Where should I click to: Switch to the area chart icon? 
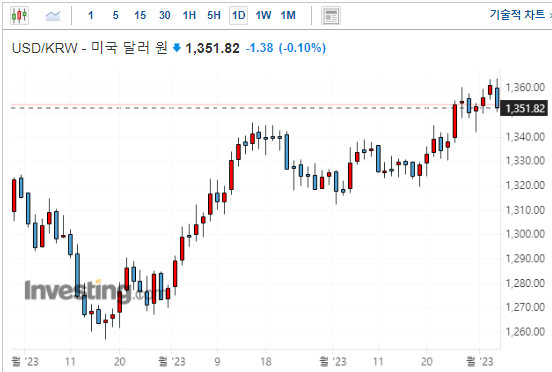pos(53,15)
